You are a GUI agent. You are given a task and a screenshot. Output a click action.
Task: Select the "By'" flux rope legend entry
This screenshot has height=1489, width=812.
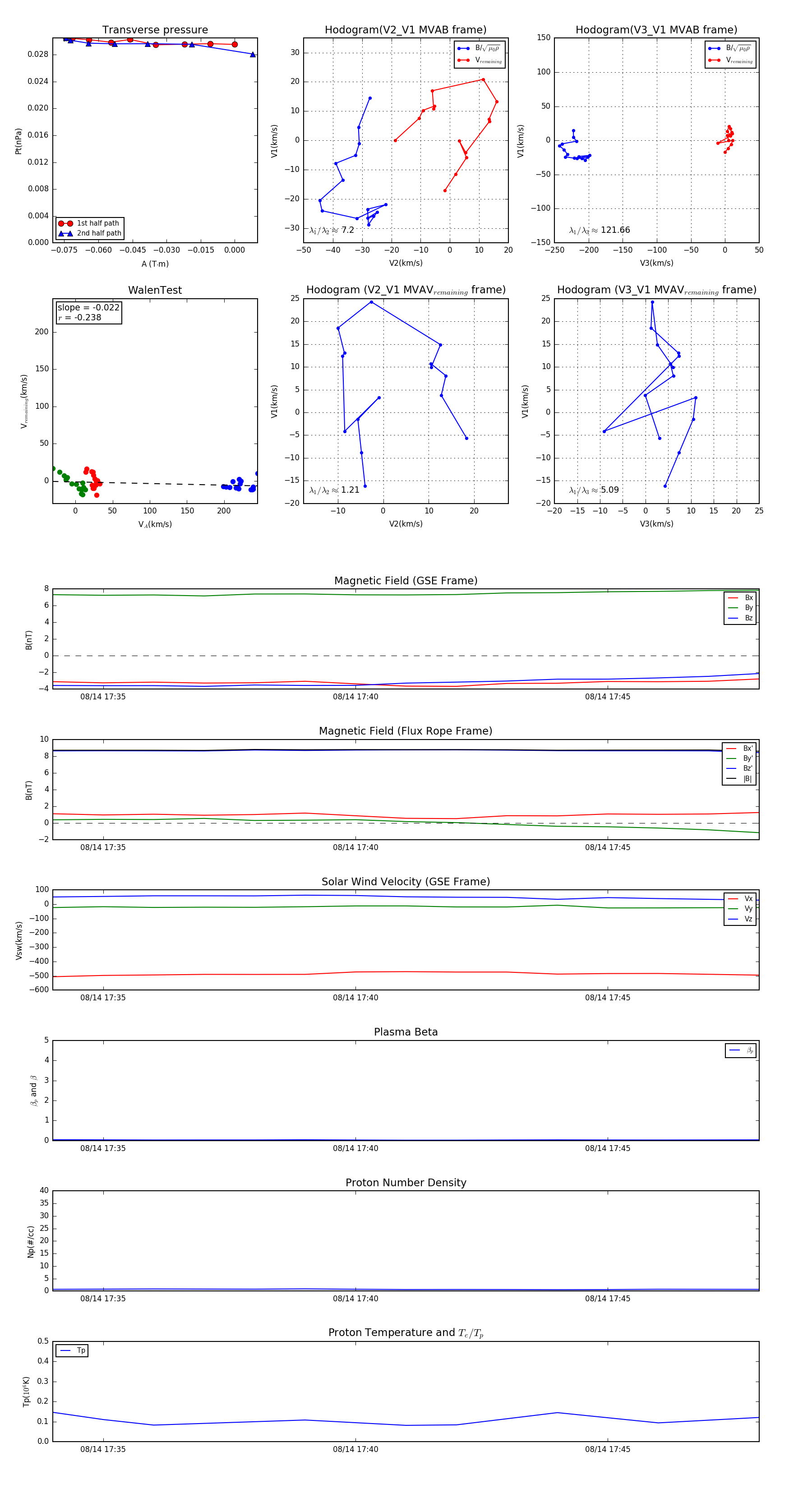click(x=740, y=758)
